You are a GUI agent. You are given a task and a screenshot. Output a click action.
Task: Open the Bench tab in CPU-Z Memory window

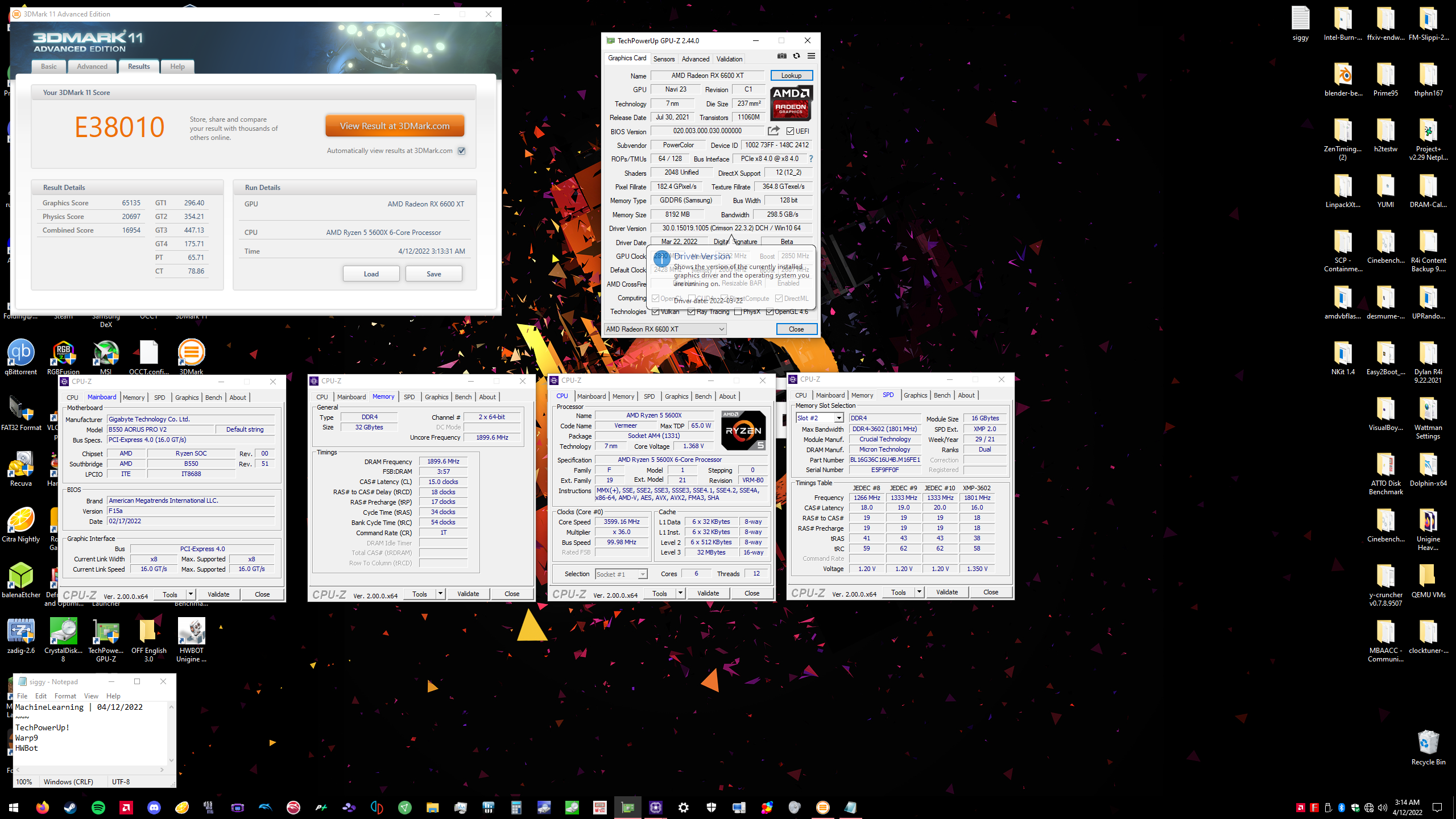point(463,397)
